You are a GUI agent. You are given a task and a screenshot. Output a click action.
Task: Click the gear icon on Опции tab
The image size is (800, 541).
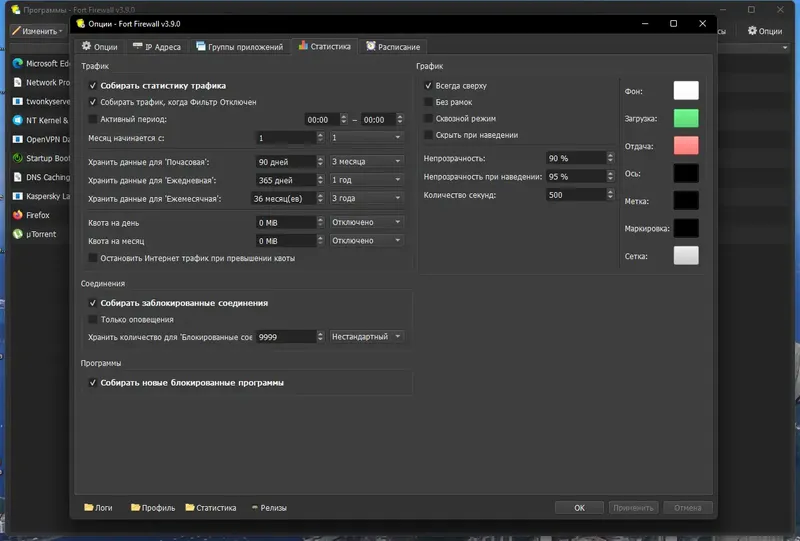click(x=86, y=46)
